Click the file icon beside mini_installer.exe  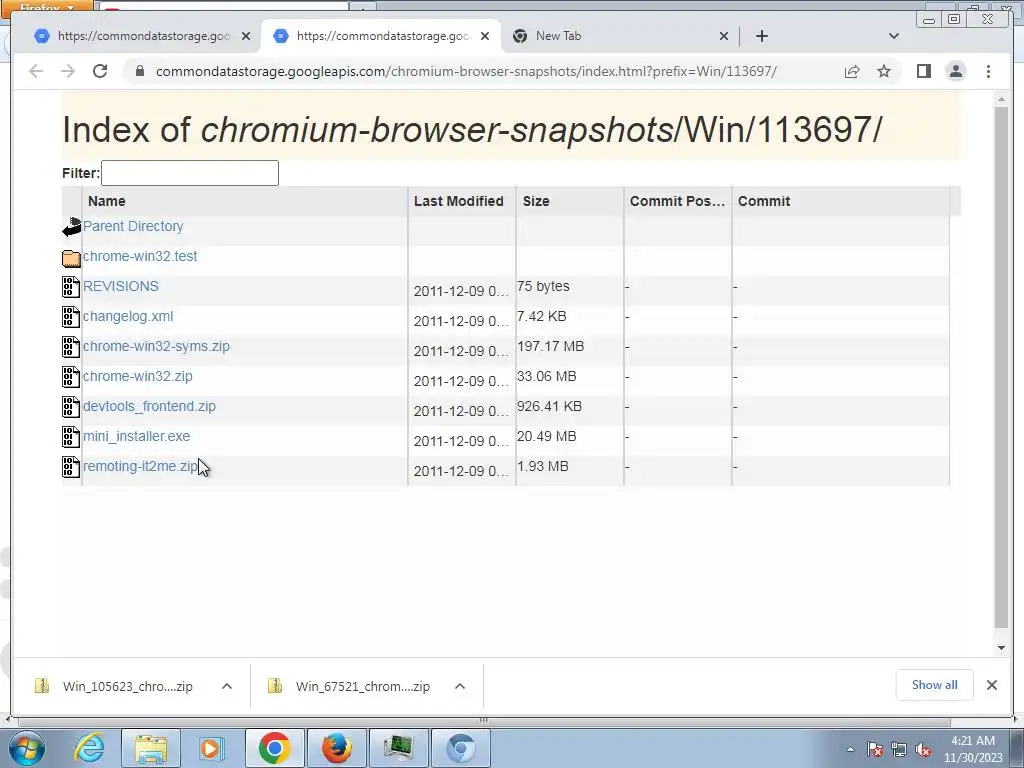71,437
